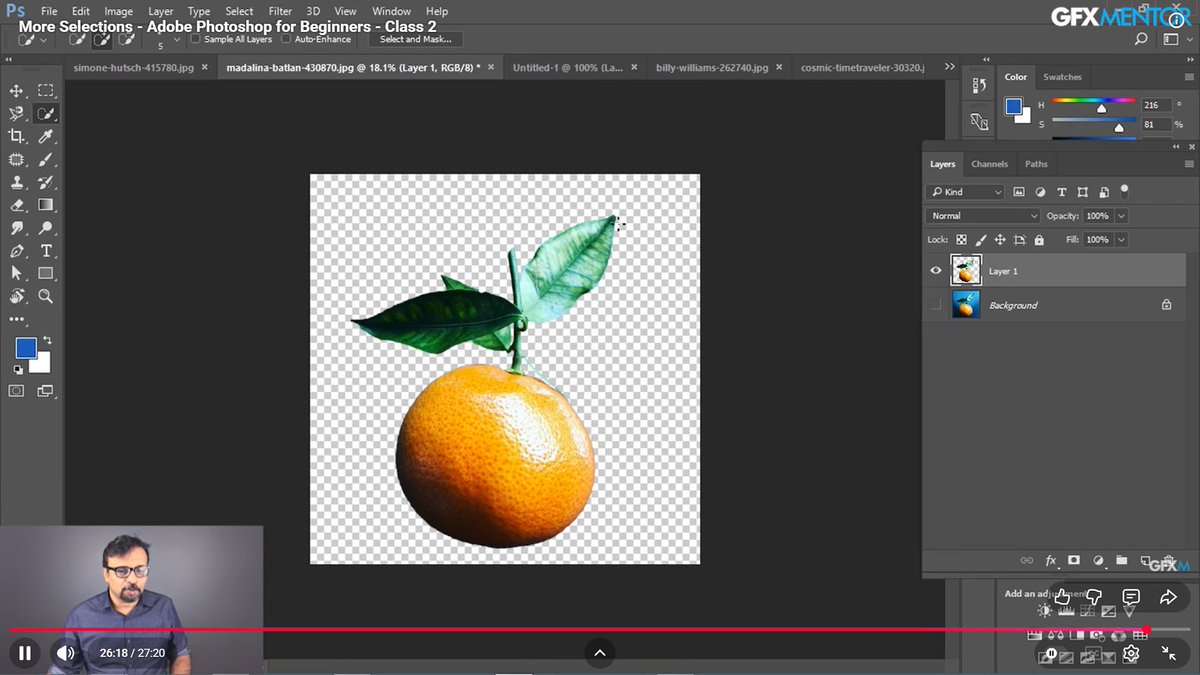The height and width of the screenshot is (675, 1200).
Task: Pause the video playback
Action: 25,653
